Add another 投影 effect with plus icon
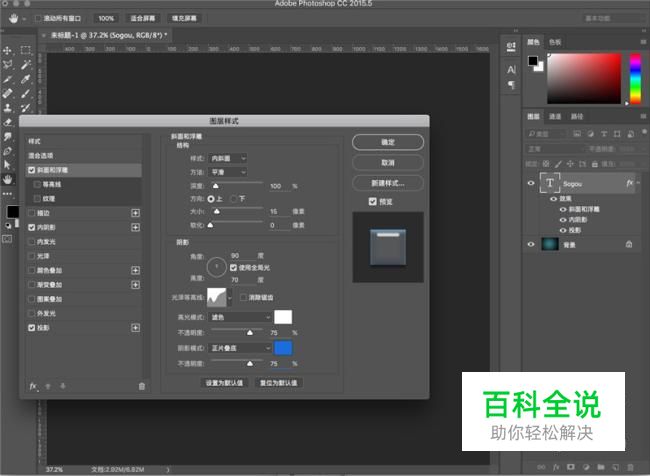 tap(135, 328)
